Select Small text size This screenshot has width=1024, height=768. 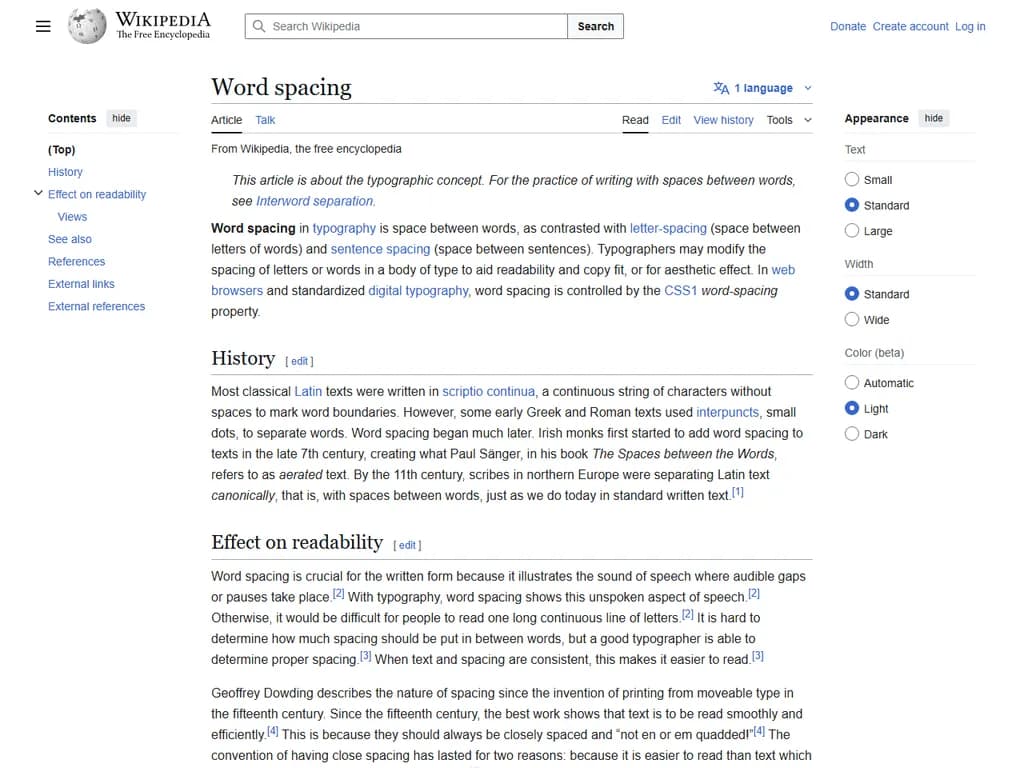(x=852, y=179)
